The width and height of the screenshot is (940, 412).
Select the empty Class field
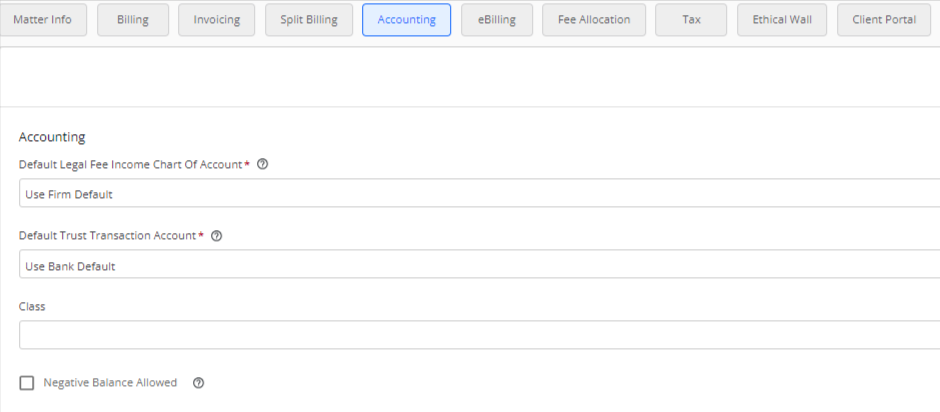pos(480,335)
